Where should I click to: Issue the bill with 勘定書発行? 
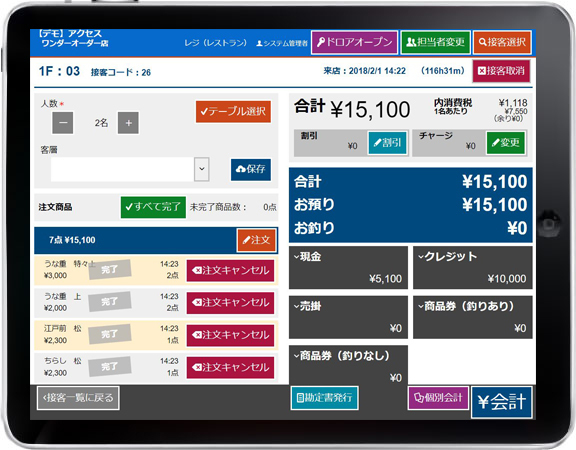[x=324, y=398]
